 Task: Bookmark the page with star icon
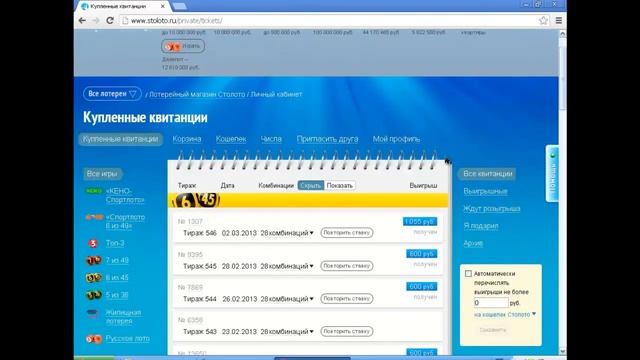click(543, 20)
